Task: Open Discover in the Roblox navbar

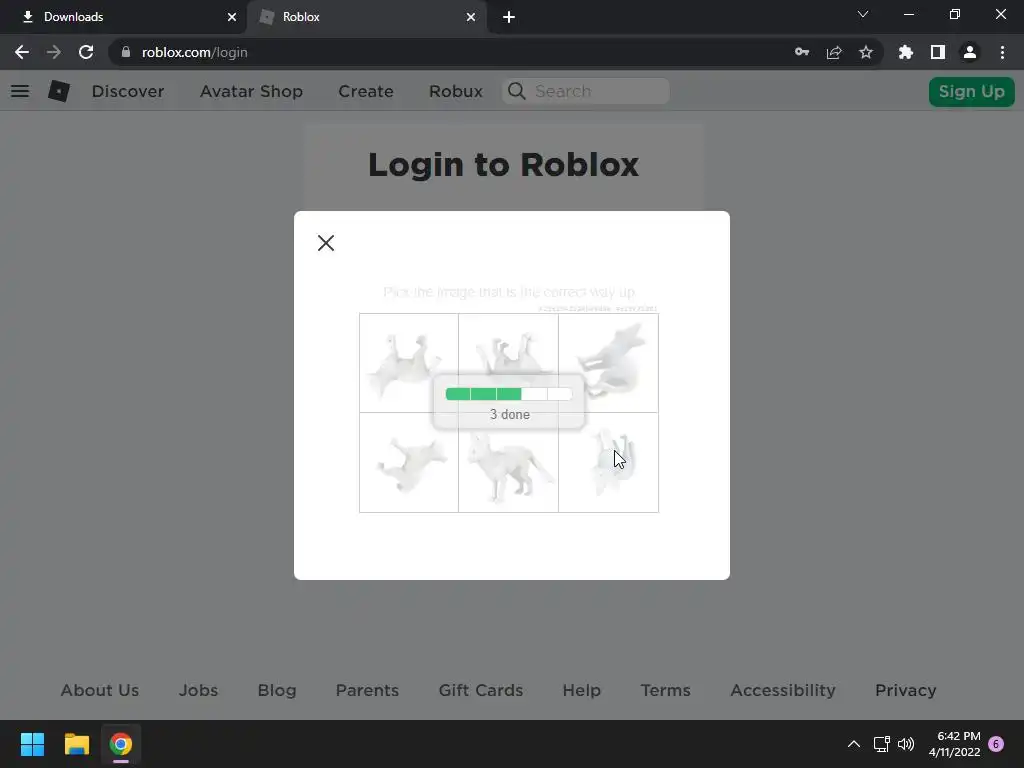Action: [x=128, y=91]
